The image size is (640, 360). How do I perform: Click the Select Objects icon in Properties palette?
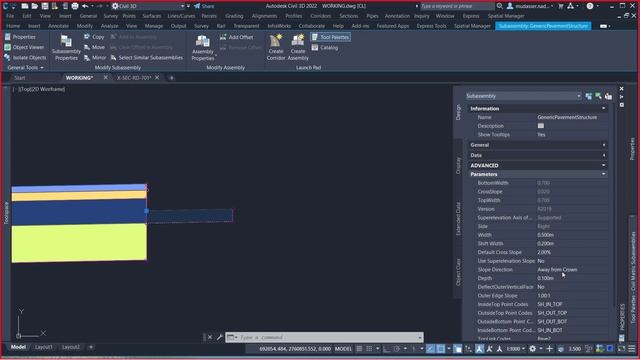(x=598, y=96)
